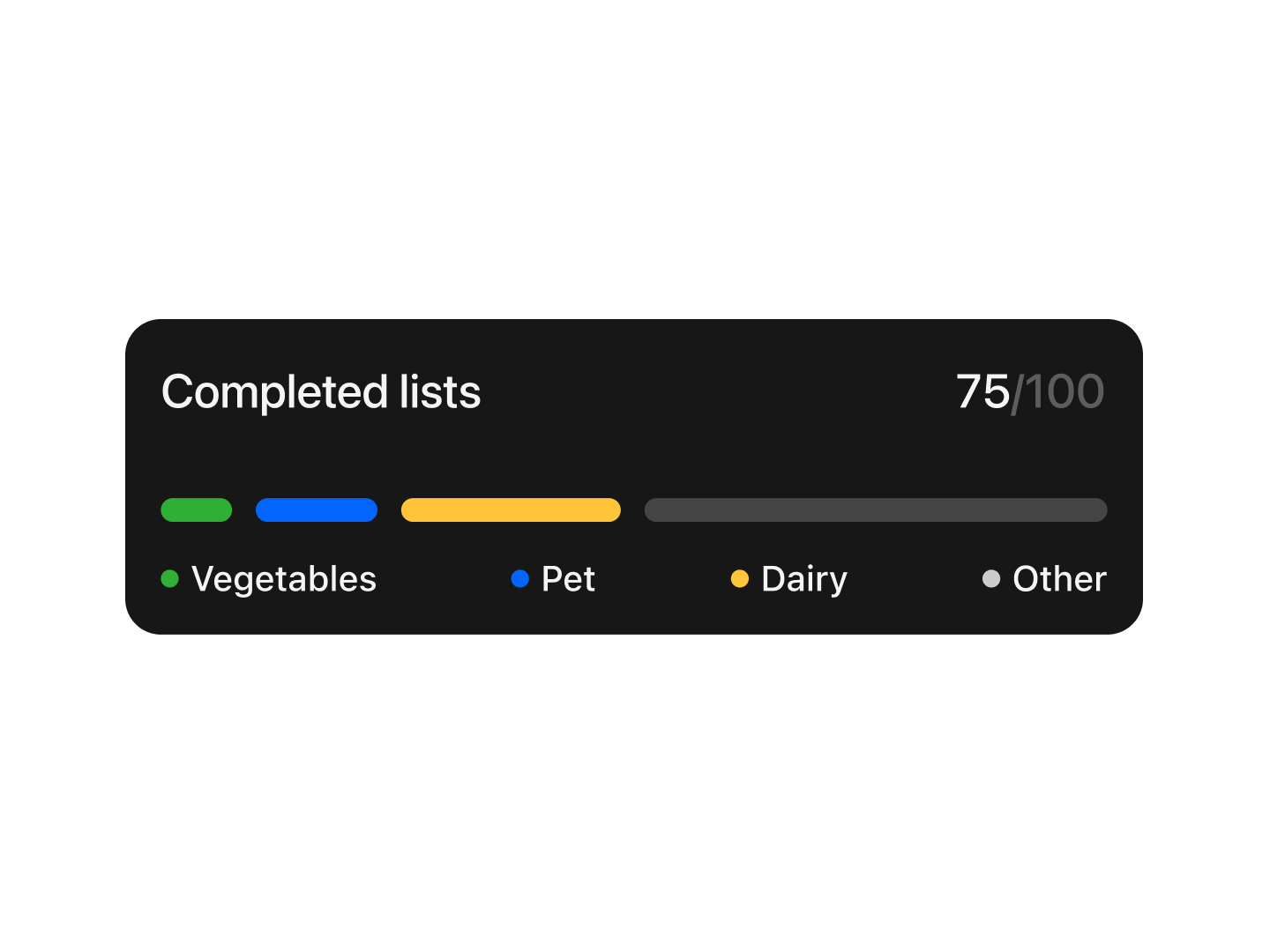Viewport: 1270px width, 952px height.
Task: Click the blue Pet progress bar segment
Action: point(317,510)
